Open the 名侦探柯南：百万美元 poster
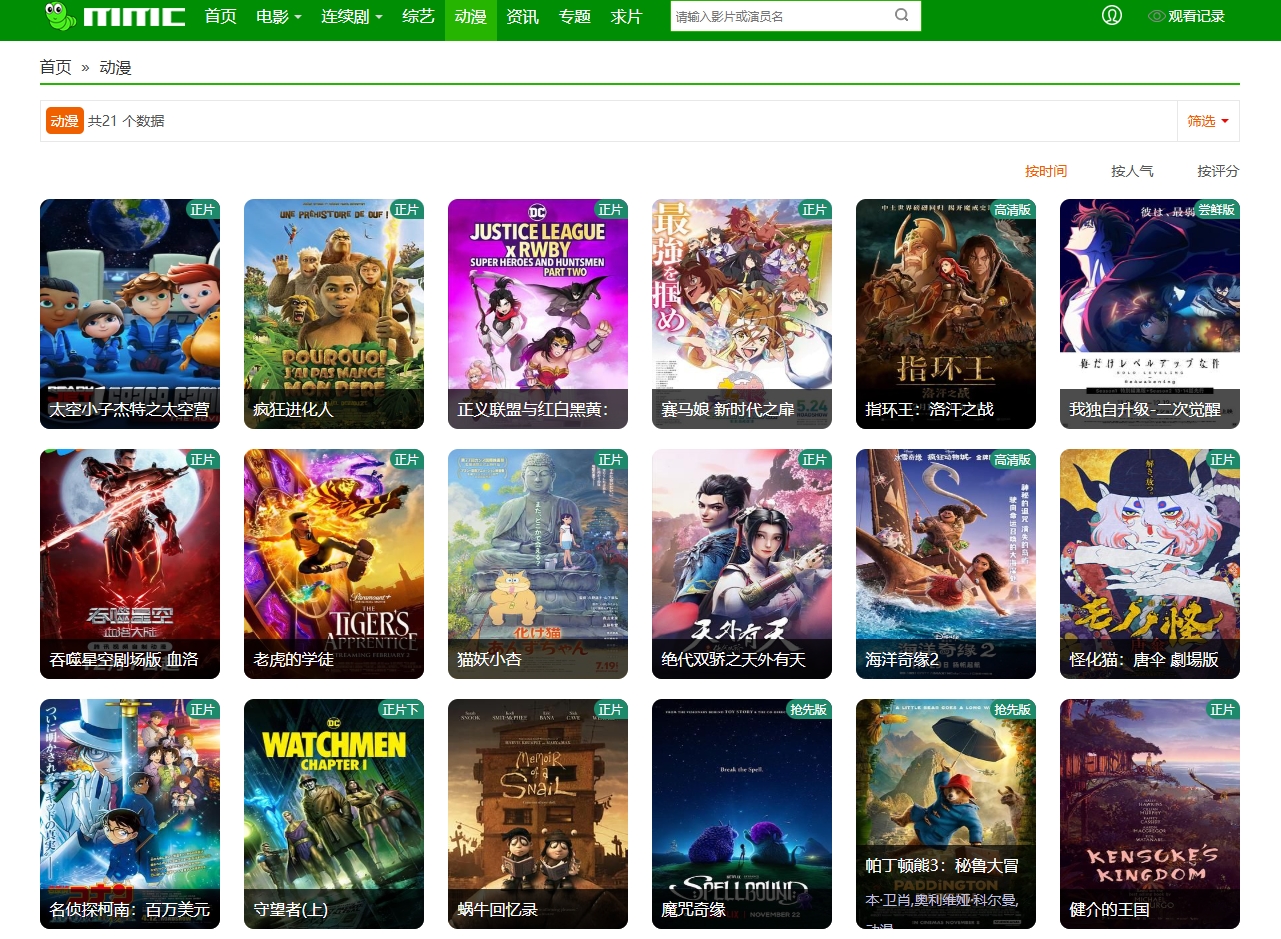The width and height of the screenshot is (1281, 939). (x=130, y=814)
